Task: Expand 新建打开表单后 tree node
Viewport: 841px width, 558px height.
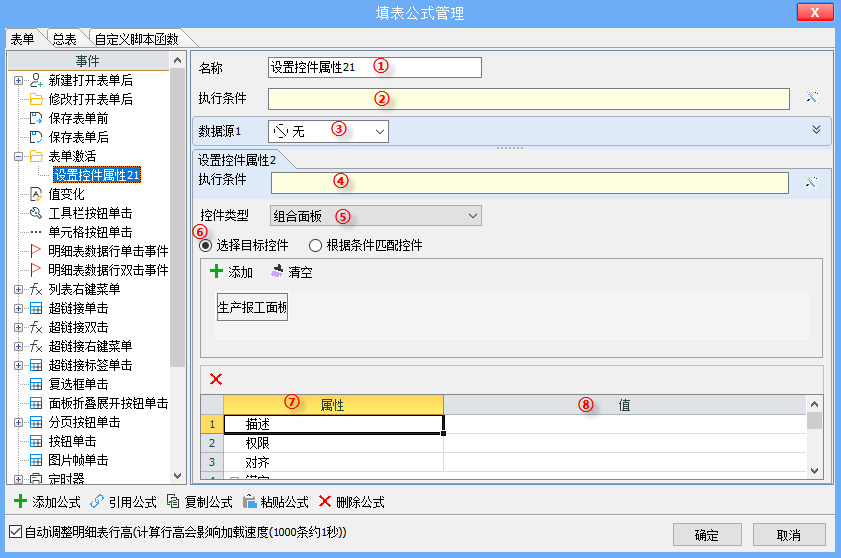Action: pos(18,80)
